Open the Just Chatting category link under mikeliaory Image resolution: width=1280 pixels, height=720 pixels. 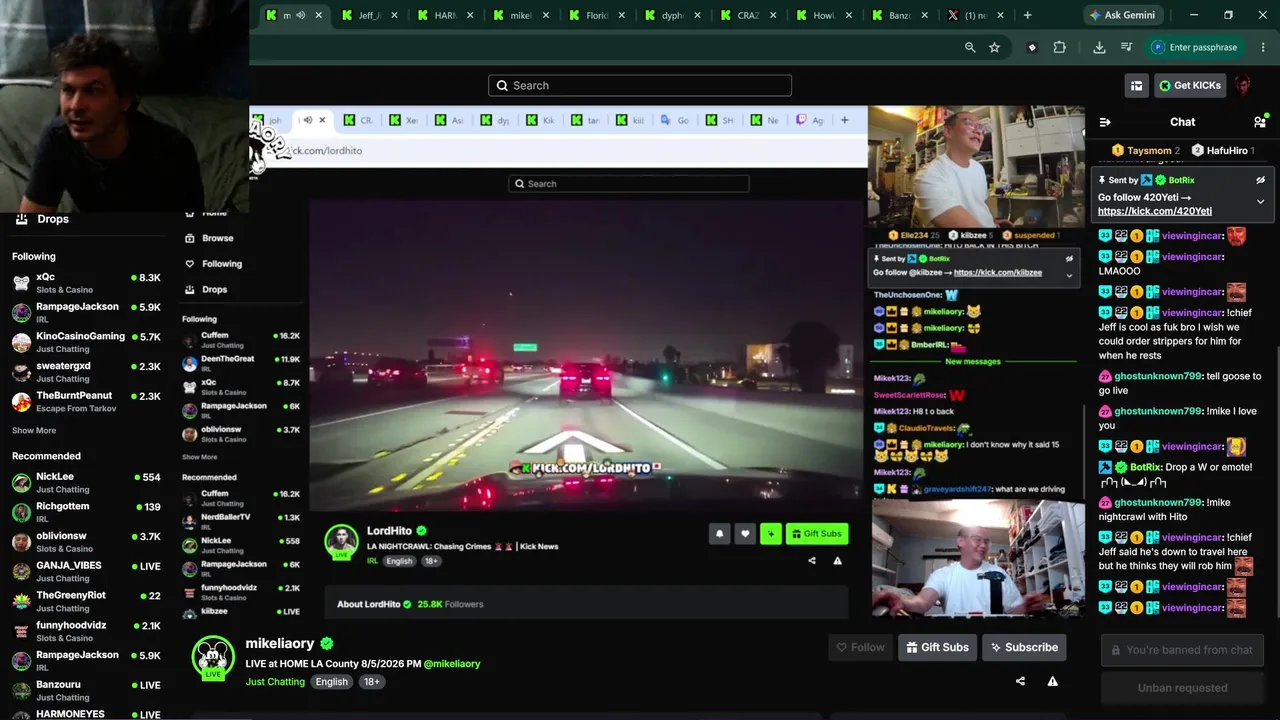[275, 682]
